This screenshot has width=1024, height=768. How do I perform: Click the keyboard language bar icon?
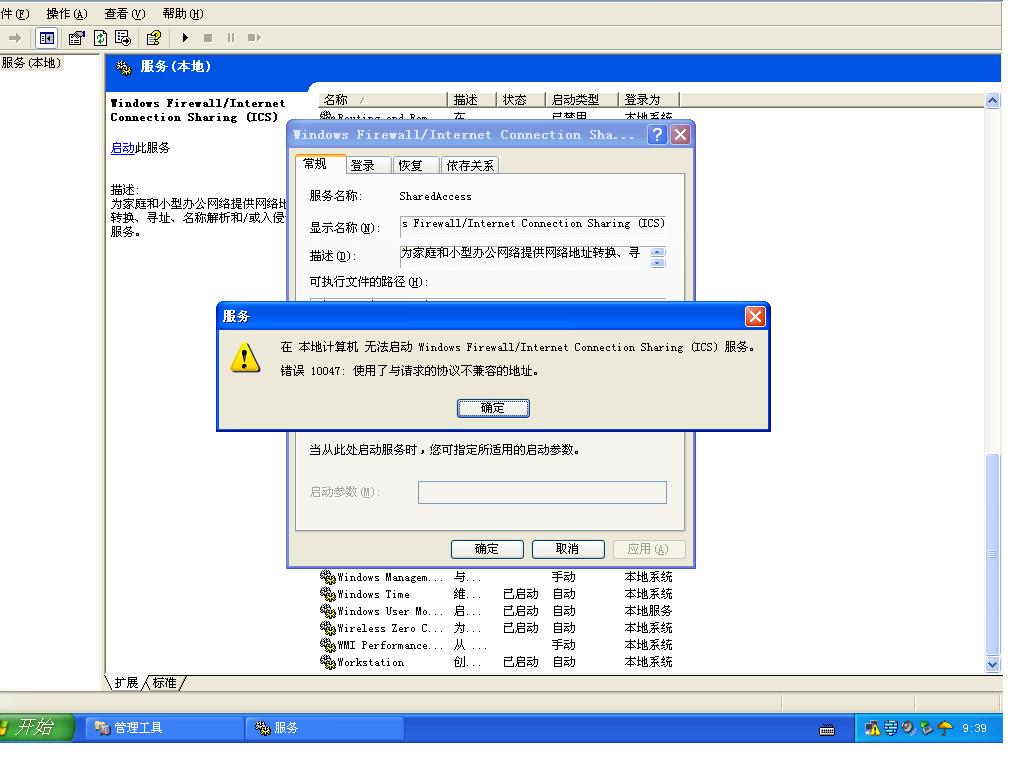pos(827,730)
